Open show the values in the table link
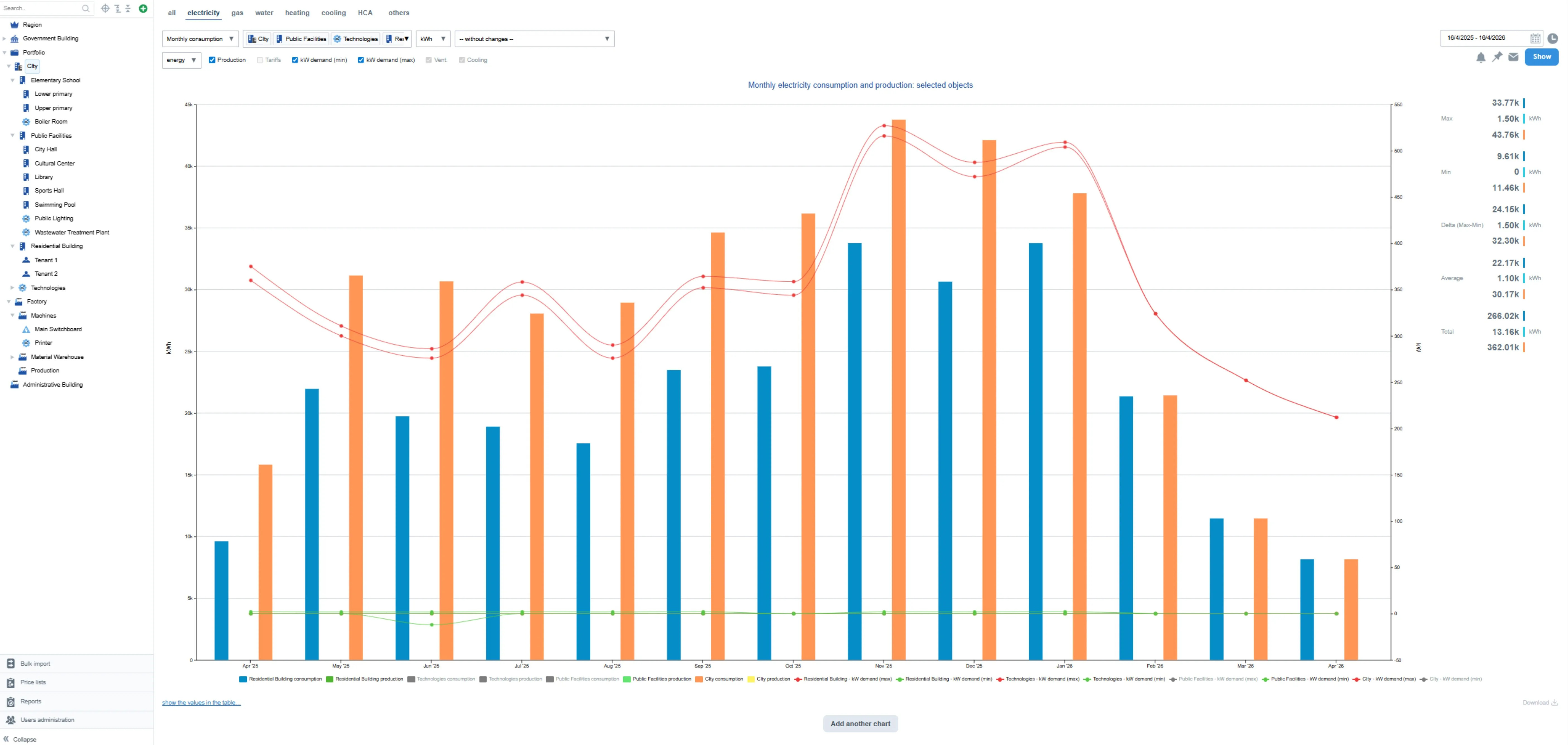Viewport: 1568px width, 745px height. click(202, 702)
